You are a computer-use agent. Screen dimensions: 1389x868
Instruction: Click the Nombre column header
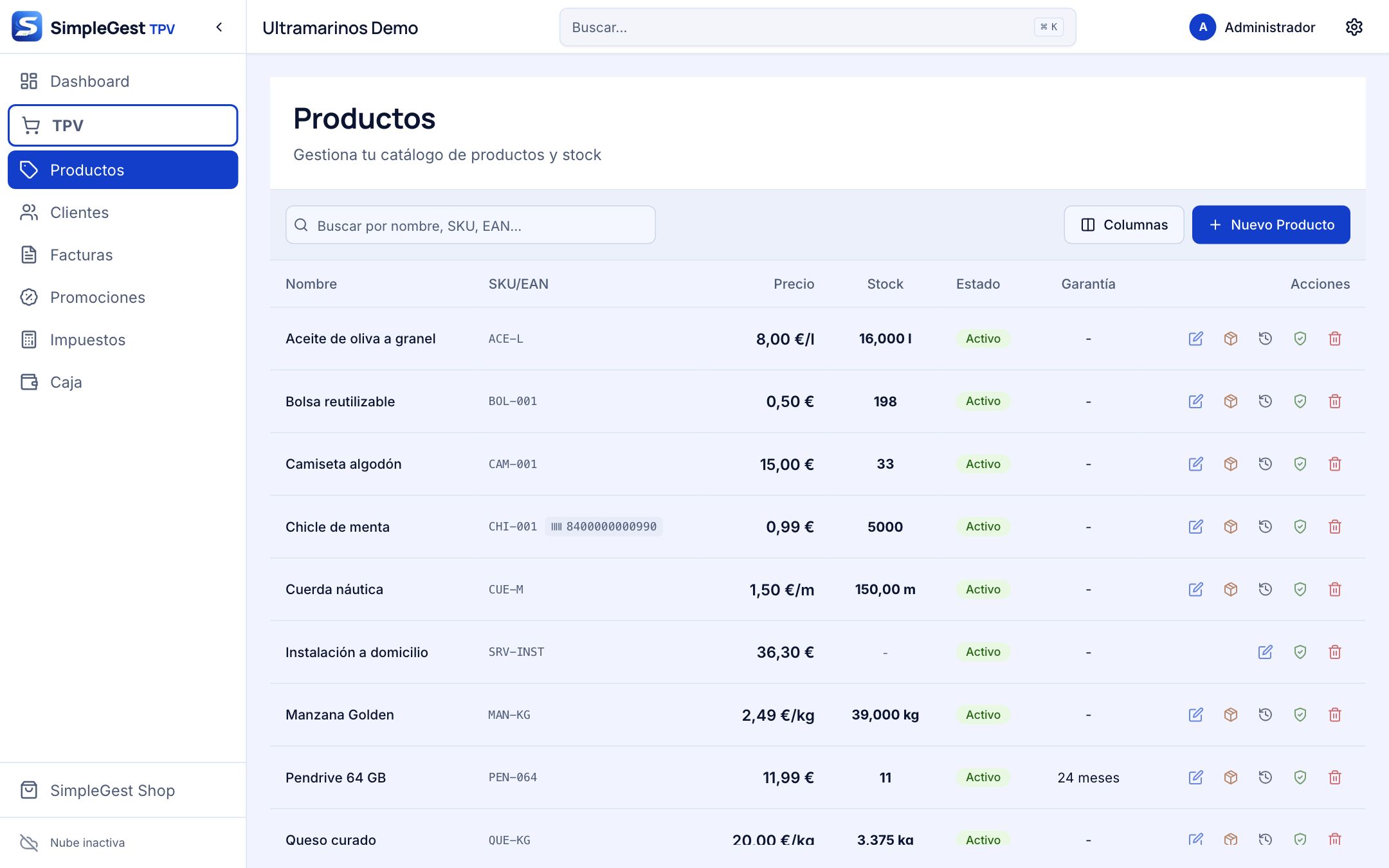(311, 284)
